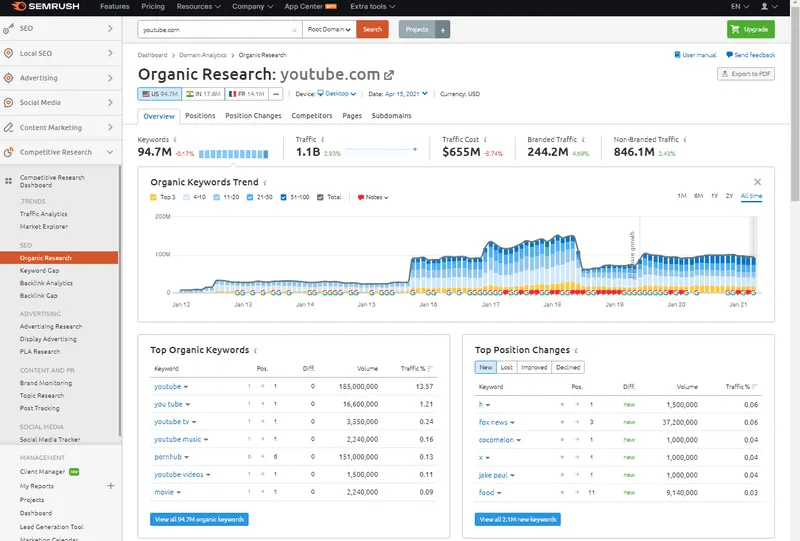800x541 pixels.
Task: Click the Competitive Research pie icon
Action: [x=8, y=152]
